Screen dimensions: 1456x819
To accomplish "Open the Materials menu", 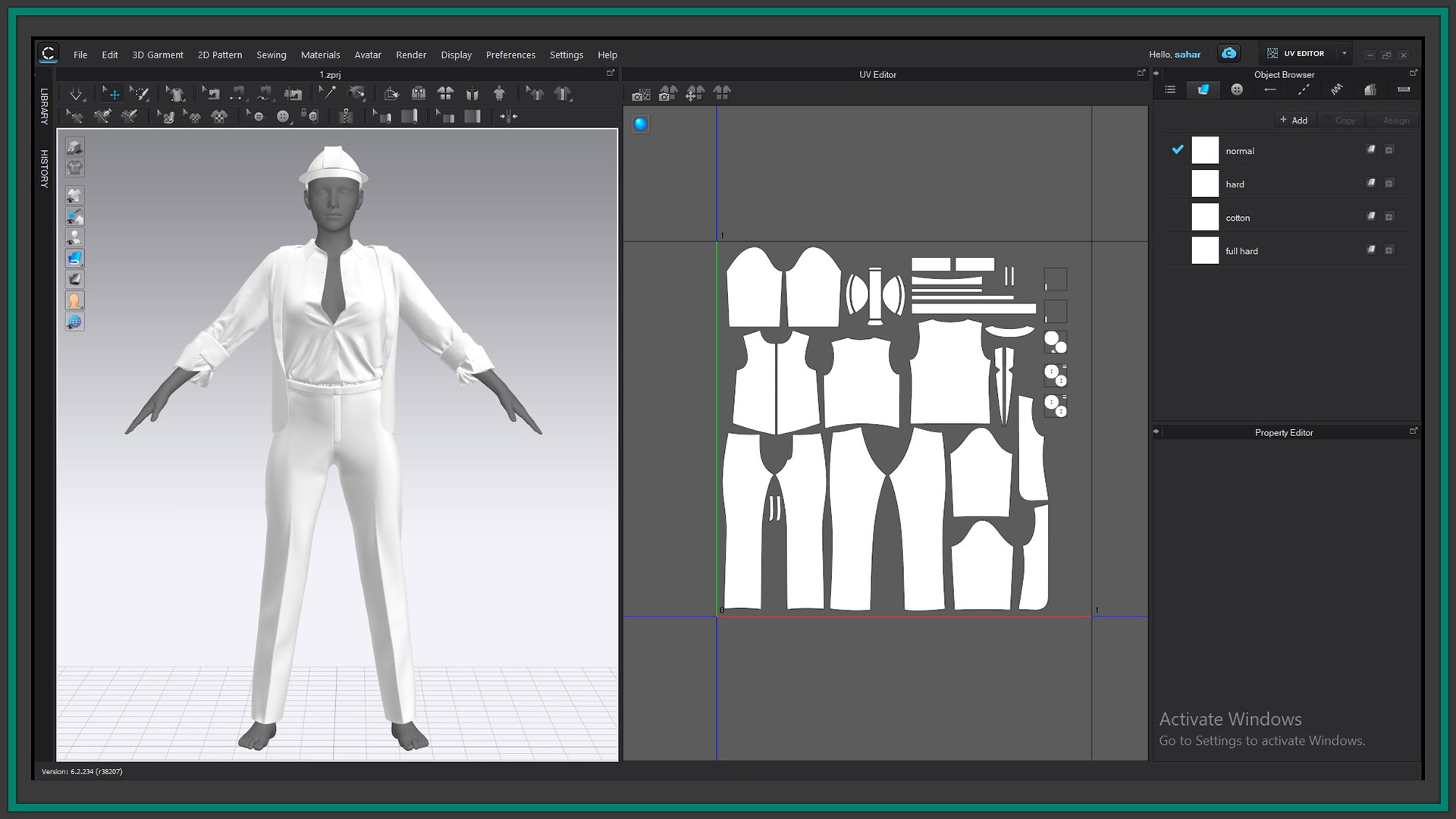I will pos(320,55).
